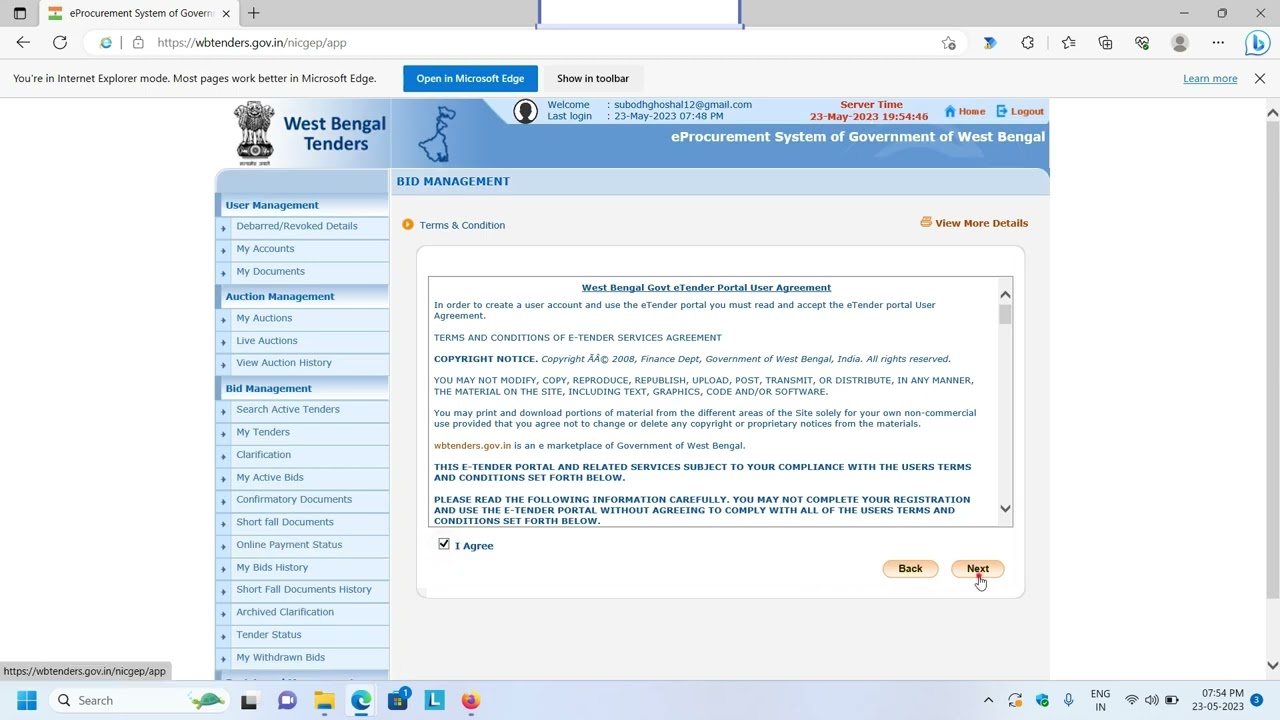The width and height of the screenshot is (1280, 720).
Task: Open My Bids History
Action: [x=272, y=568]
